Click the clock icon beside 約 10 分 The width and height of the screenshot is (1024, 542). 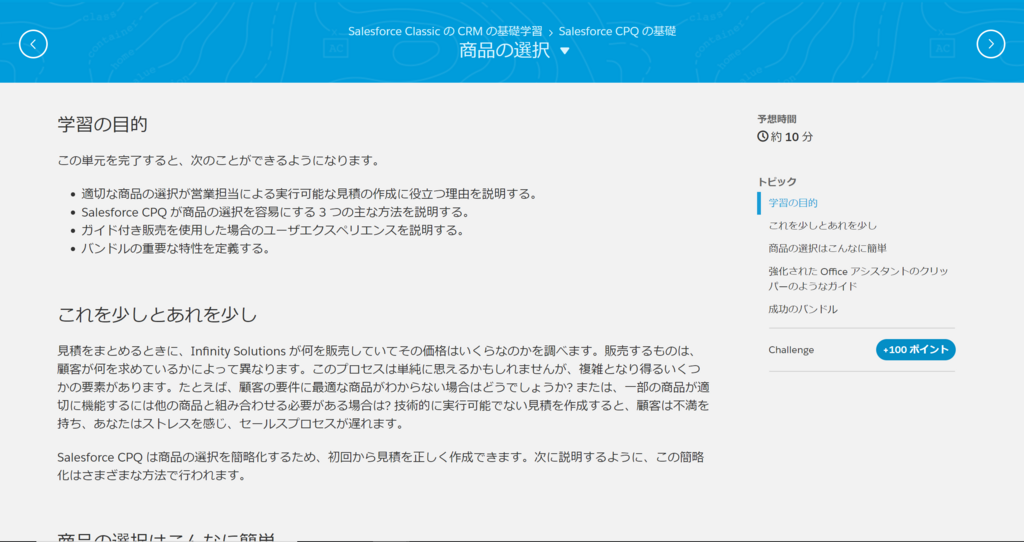[762, 136]
